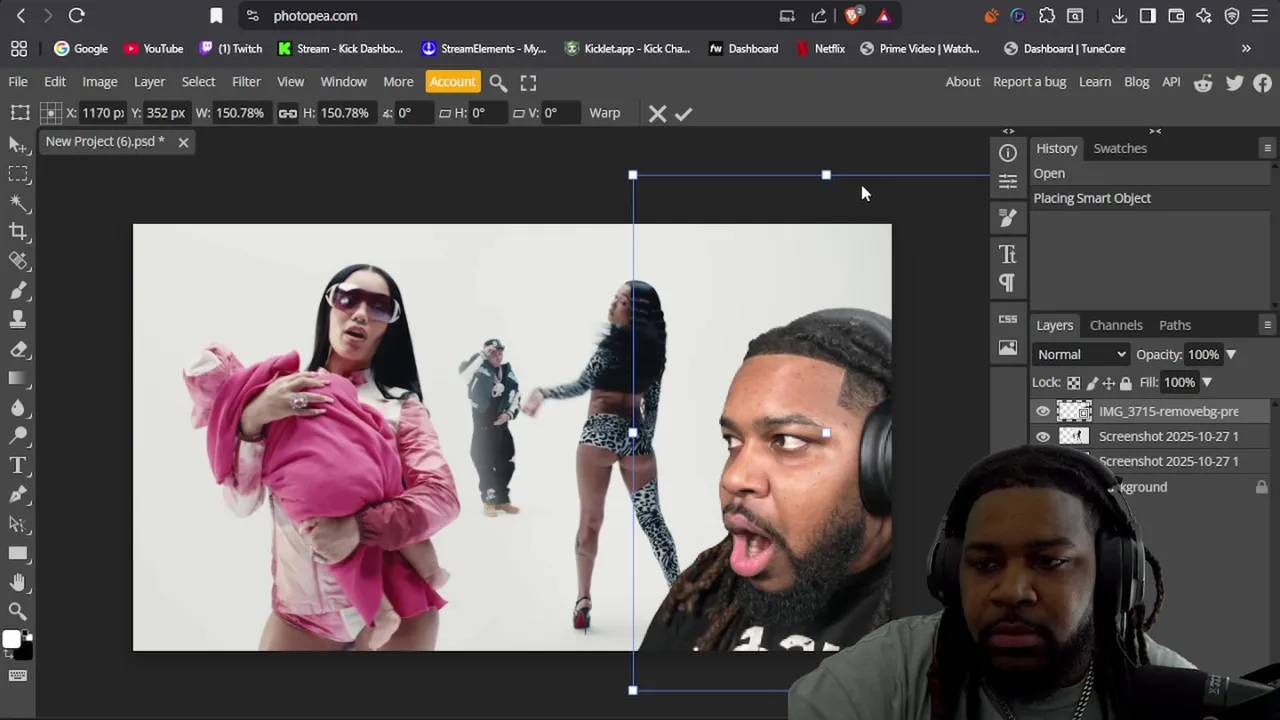Open the Filter menu

click(x=246, y=82)
